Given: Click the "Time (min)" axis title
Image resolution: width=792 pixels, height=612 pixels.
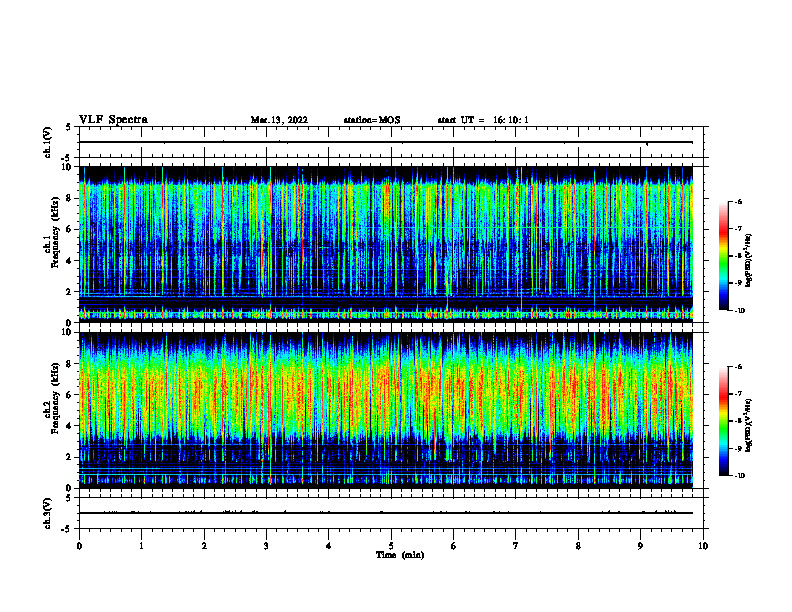Looking at the screenshot, I should point(400,555).
